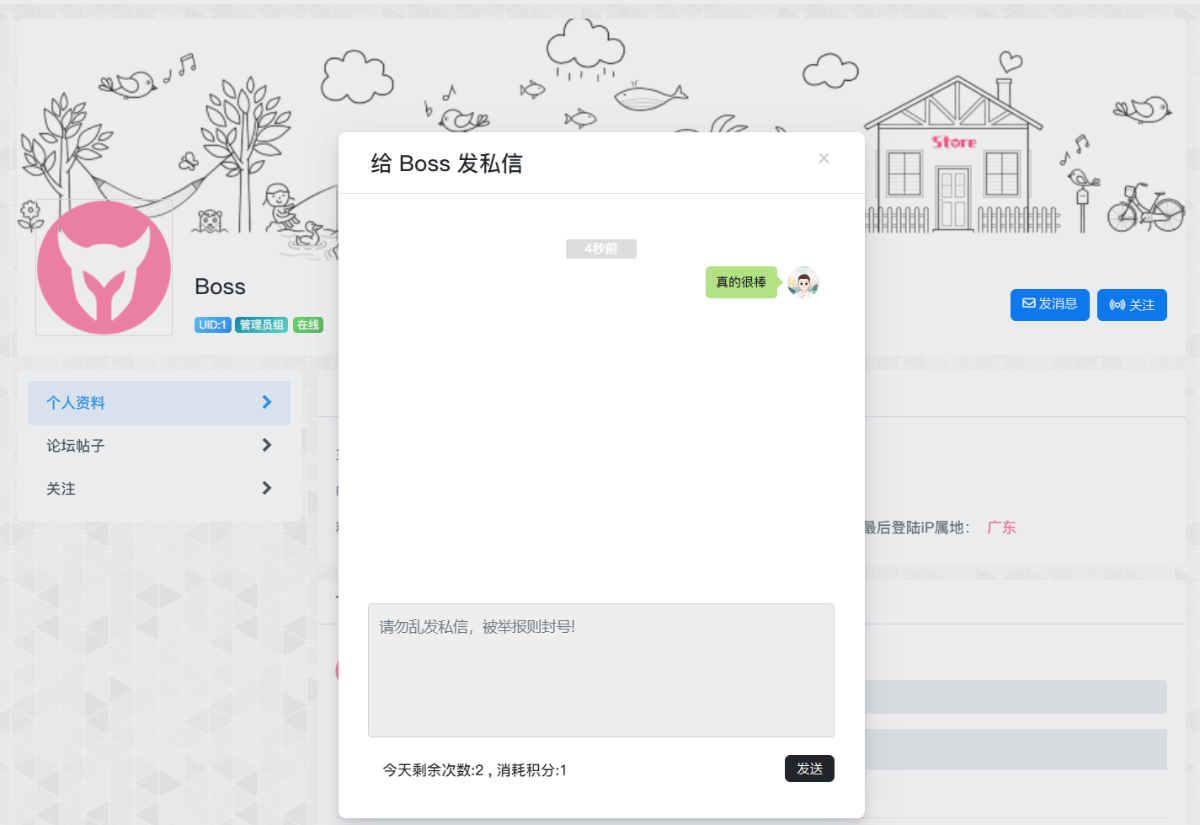Switch to the 个人资料 sidebar section
The image size is (1200, 825).
tap(76, 403)
